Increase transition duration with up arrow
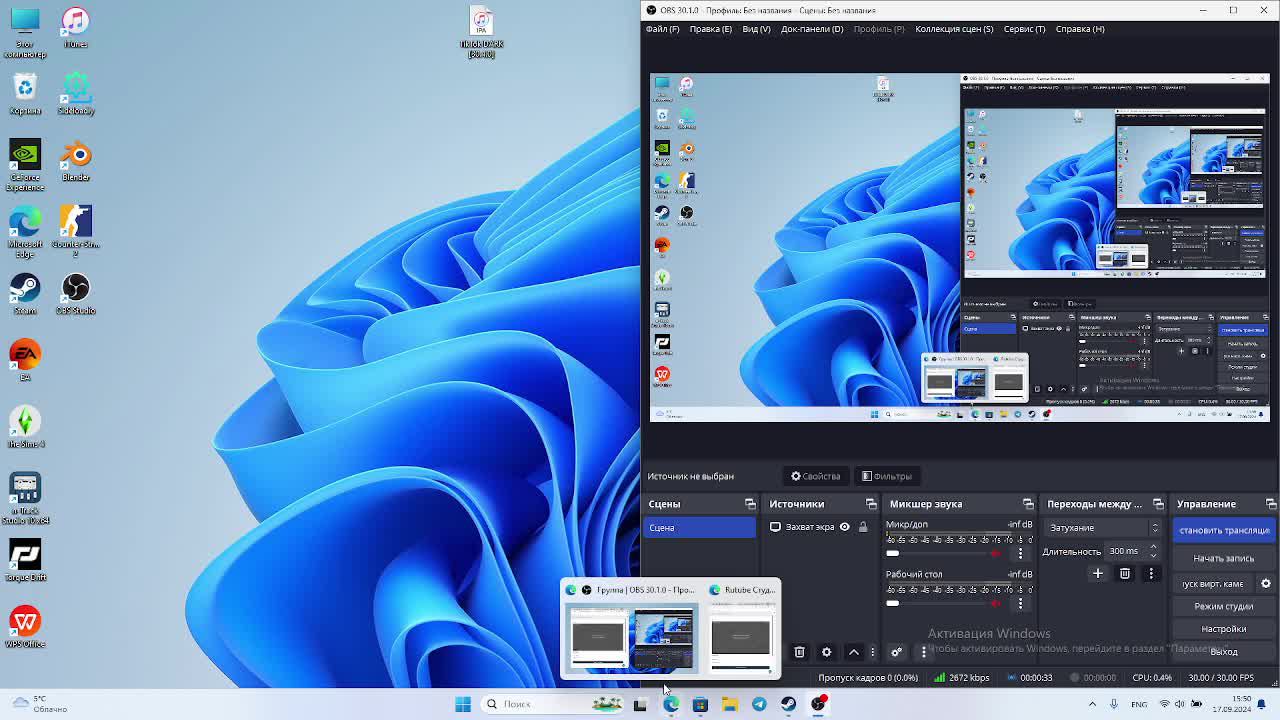The height and width of the screenshot is (720, 1280). (1153, 547)
